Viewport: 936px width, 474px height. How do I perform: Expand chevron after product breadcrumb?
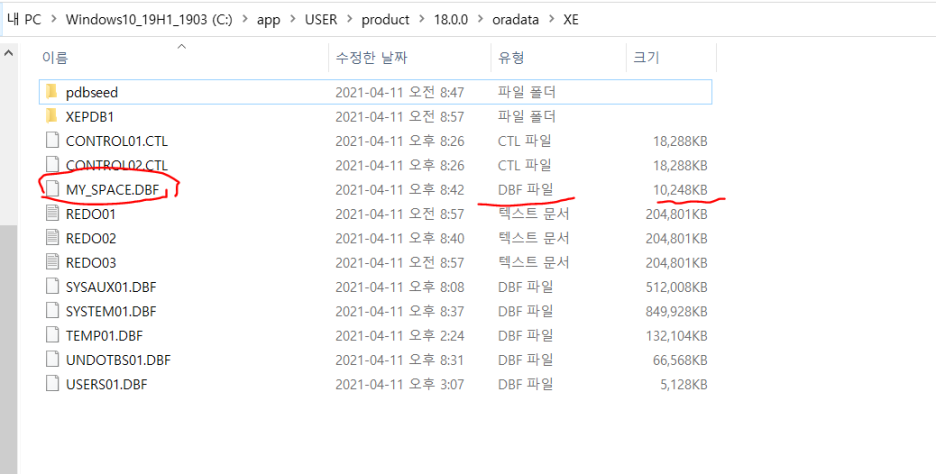click(x=423, y=19)
